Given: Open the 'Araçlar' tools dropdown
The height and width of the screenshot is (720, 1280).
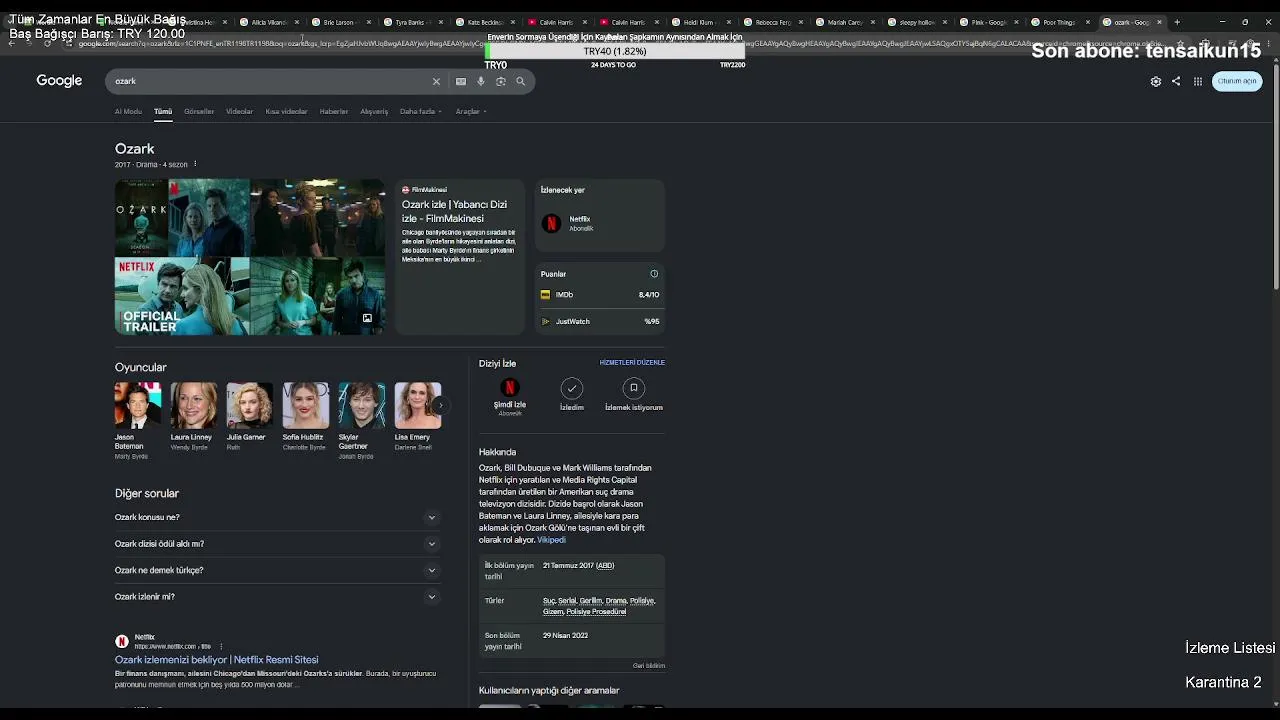Looking at the screenshot, I should pyautogui.click(x=471, y=112).
